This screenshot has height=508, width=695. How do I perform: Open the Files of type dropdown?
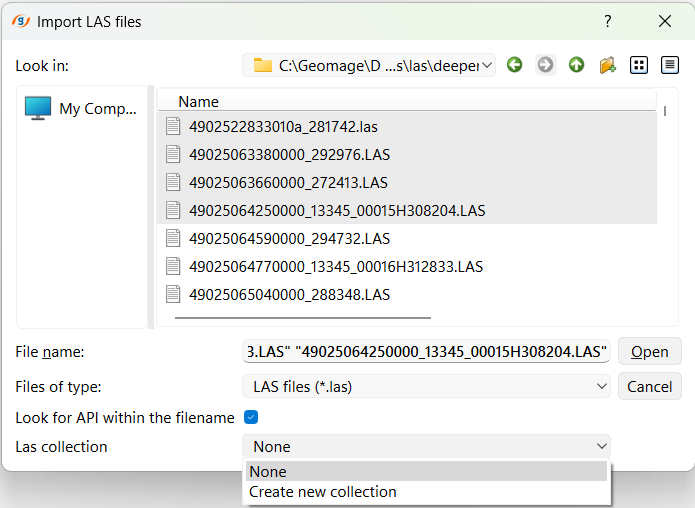click(x=426, y=387)
